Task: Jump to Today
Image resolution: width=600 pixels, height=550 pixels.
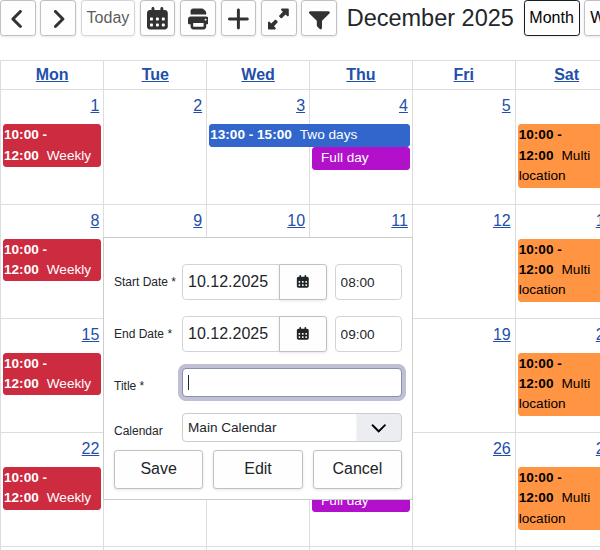Action: tap(107, 18)
